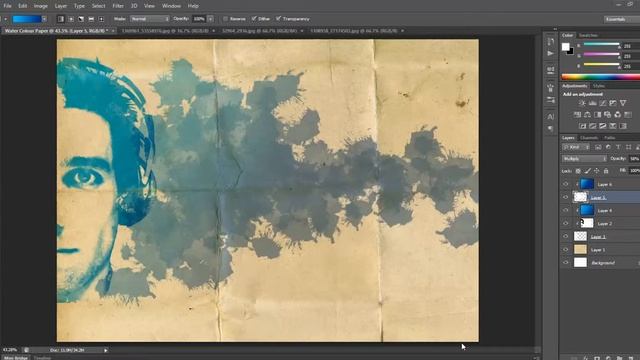
Task: Select the Diamond Gradient style icon
Action: 101,19
